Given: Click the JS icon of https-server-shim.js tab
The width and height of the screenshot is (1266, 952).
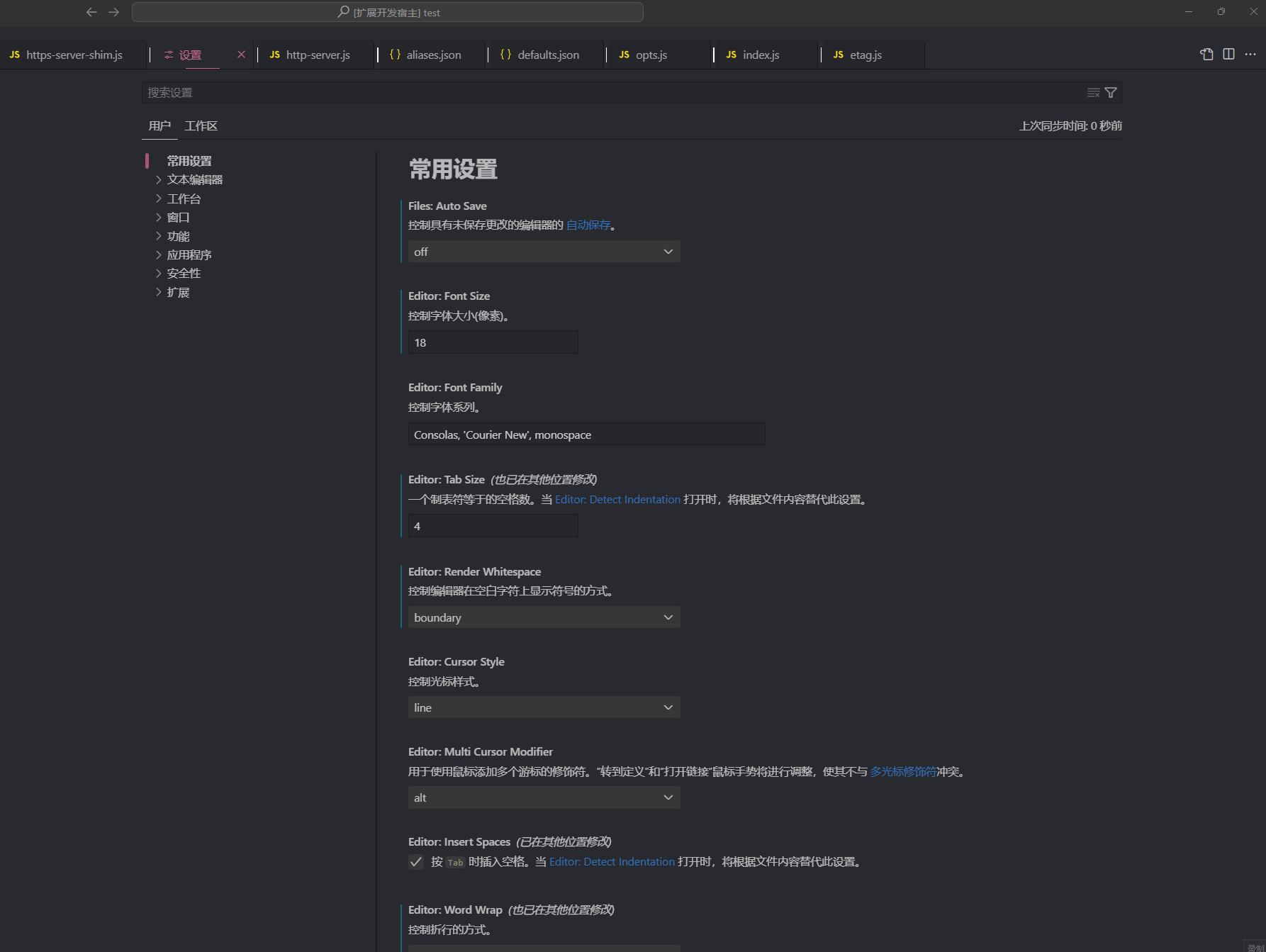Looking at the screenshot, I should point(15,55).
